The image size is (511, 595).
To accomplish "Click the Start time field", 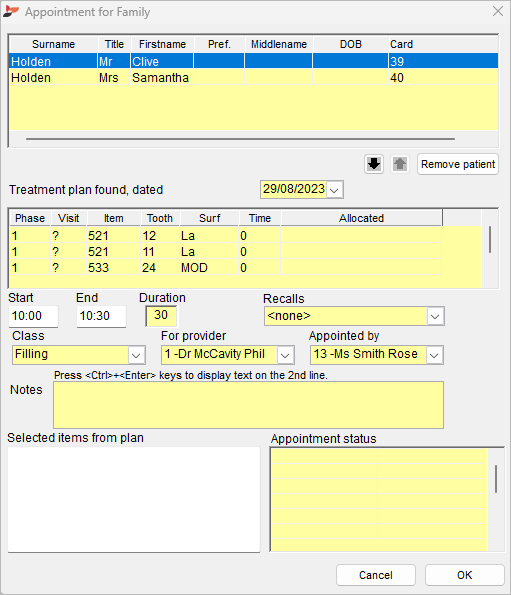I will [33, 316].
